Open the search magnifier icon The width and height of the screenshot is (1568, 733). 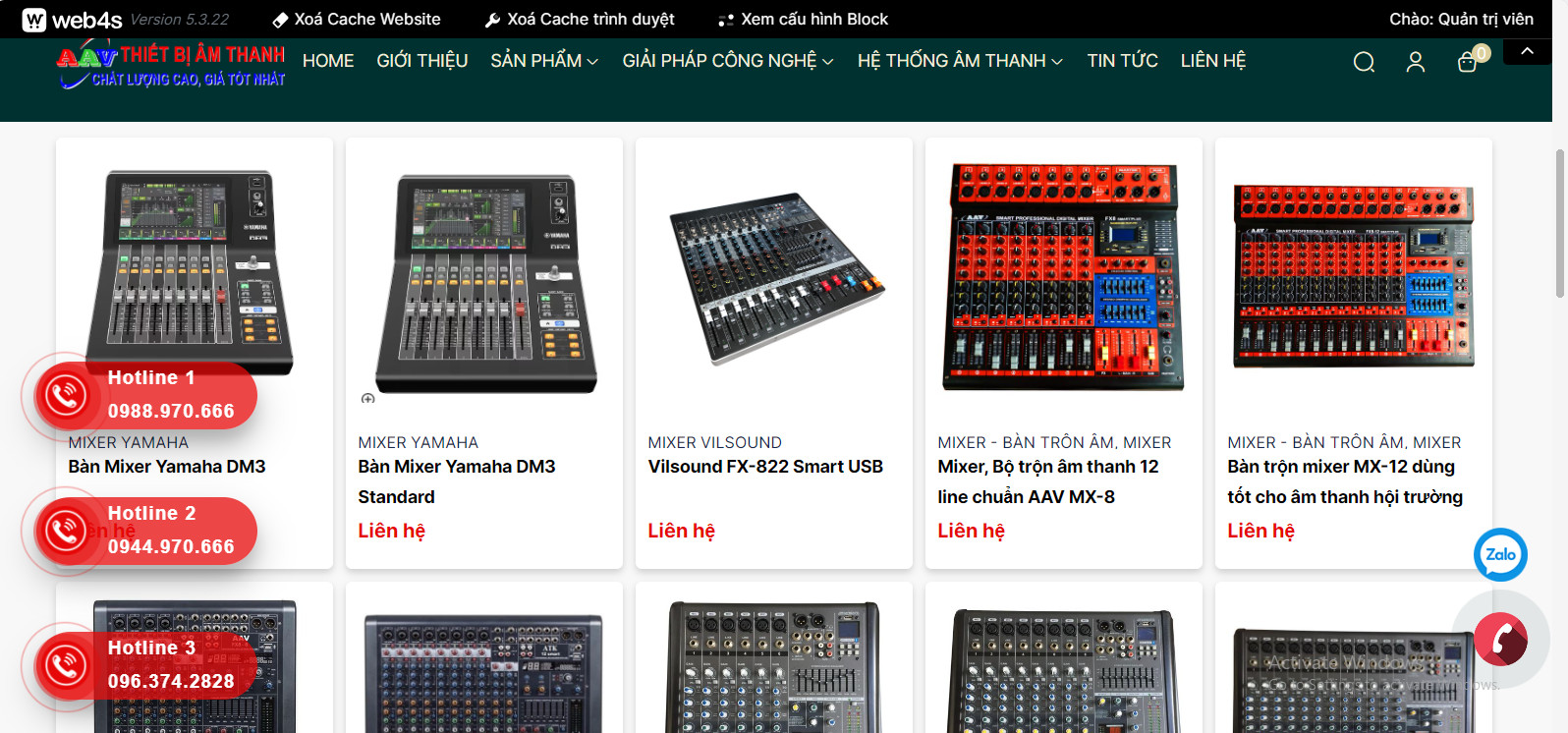tap(1364, 63)
